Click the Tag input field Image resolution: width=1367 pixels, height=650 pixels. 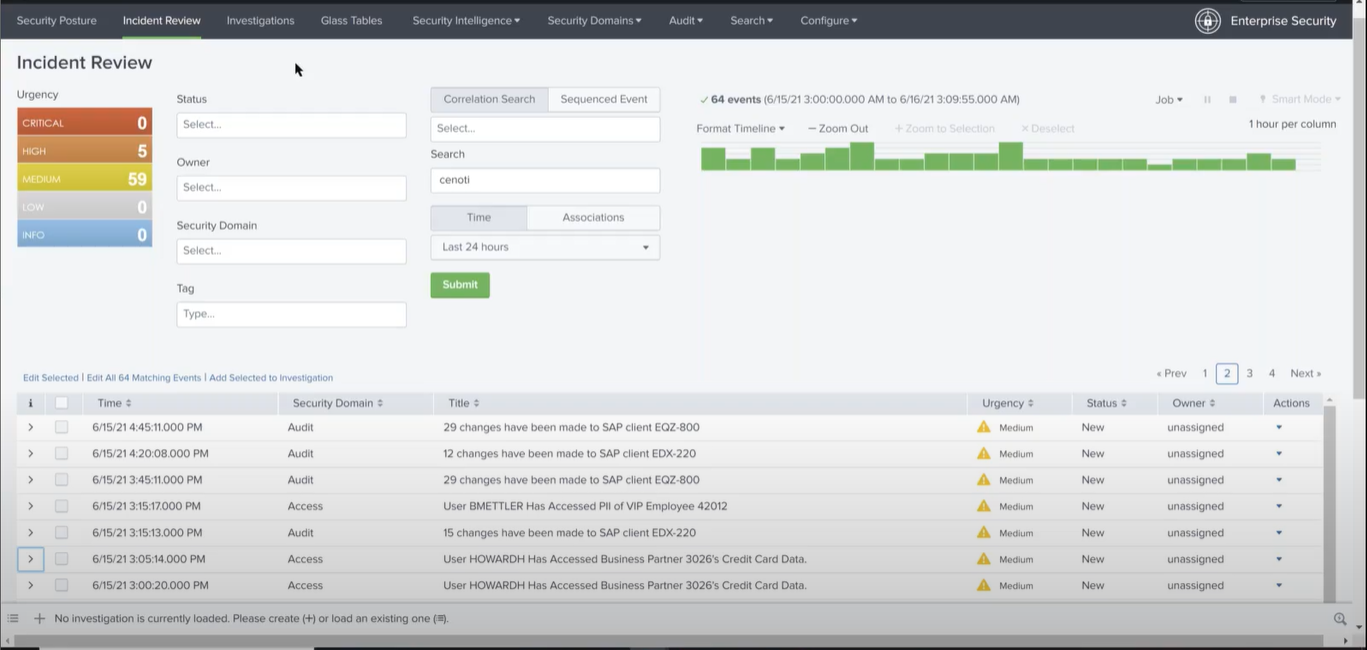point(292,314)
